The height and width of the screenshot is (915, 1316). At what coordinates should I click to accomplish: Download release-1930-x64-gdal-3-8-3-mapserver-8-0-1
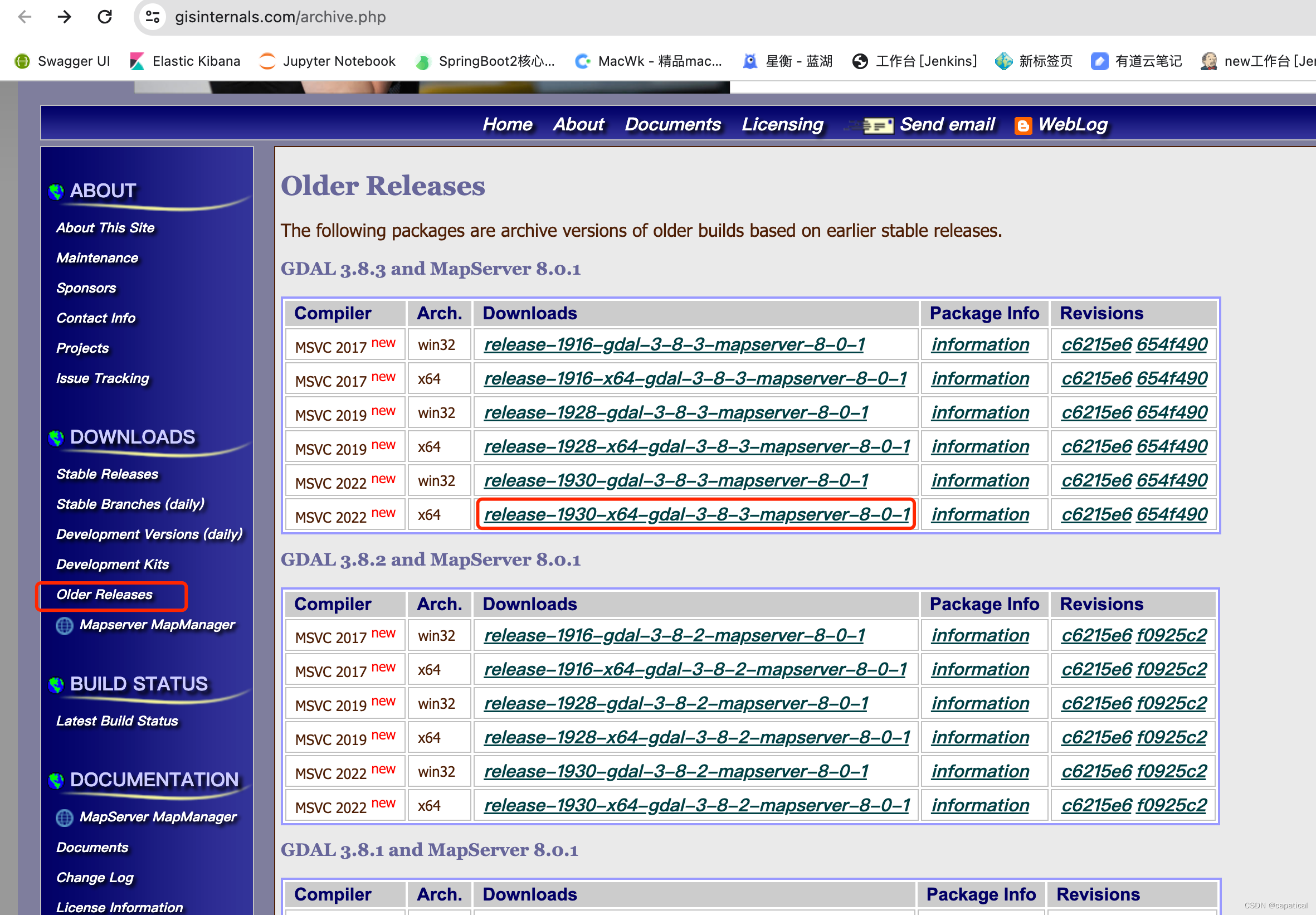click(x=696, y=514)
